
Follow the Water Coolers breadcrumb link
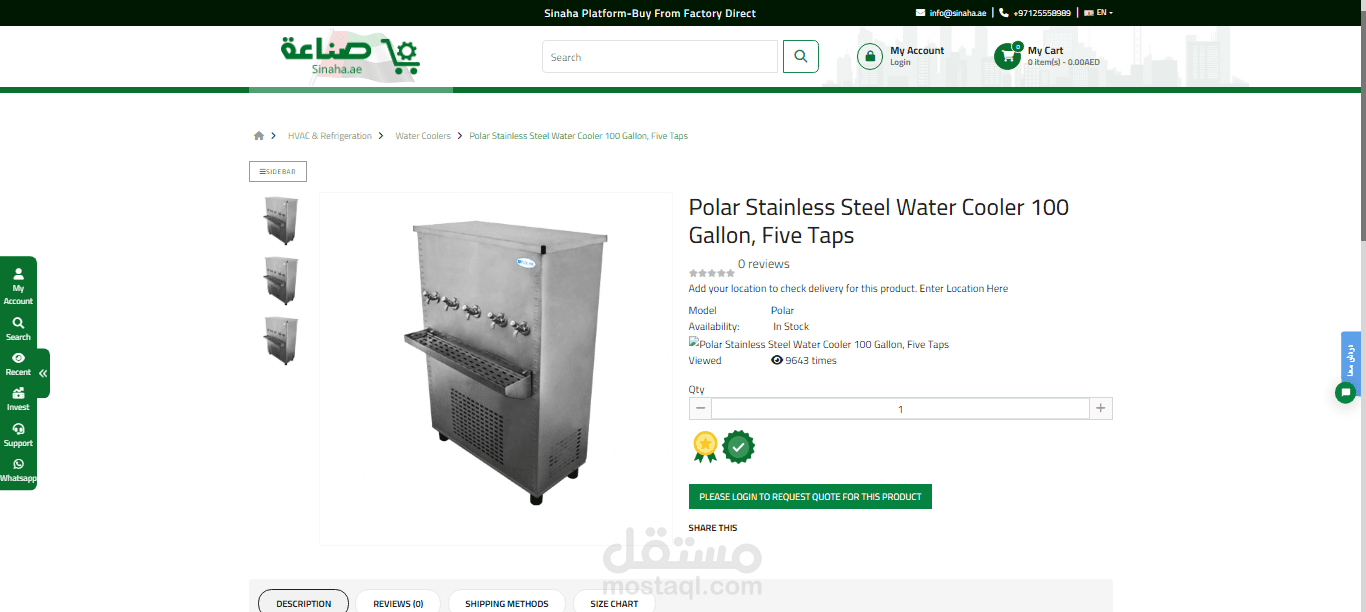point(423,136)
